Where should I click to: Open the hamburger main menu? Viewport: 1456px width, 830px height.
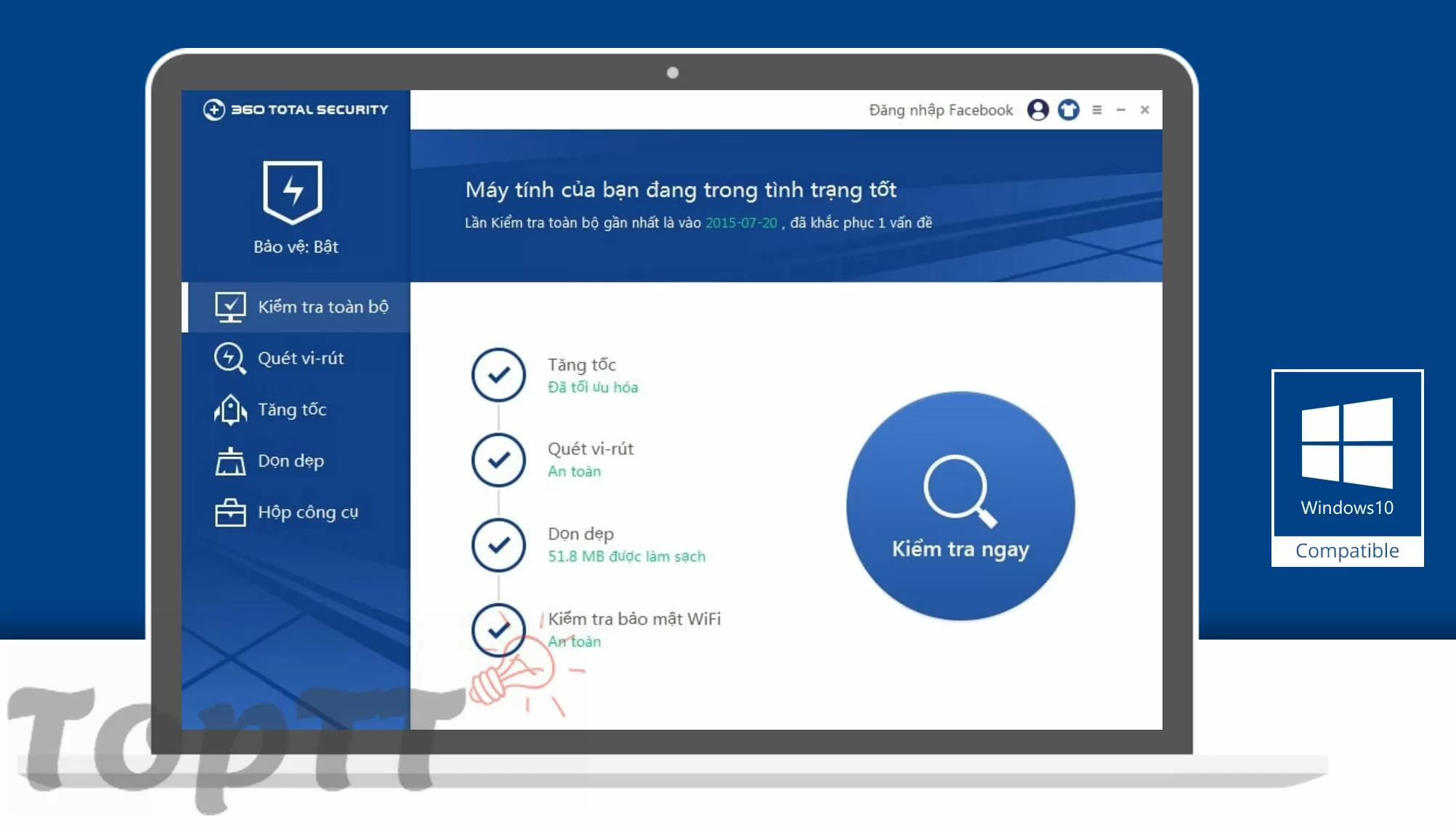[x=1097, y=110]
